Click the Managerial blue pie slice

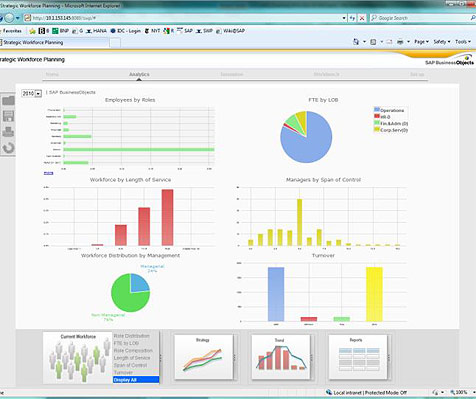pyautogui.click(x=140, y=284)
